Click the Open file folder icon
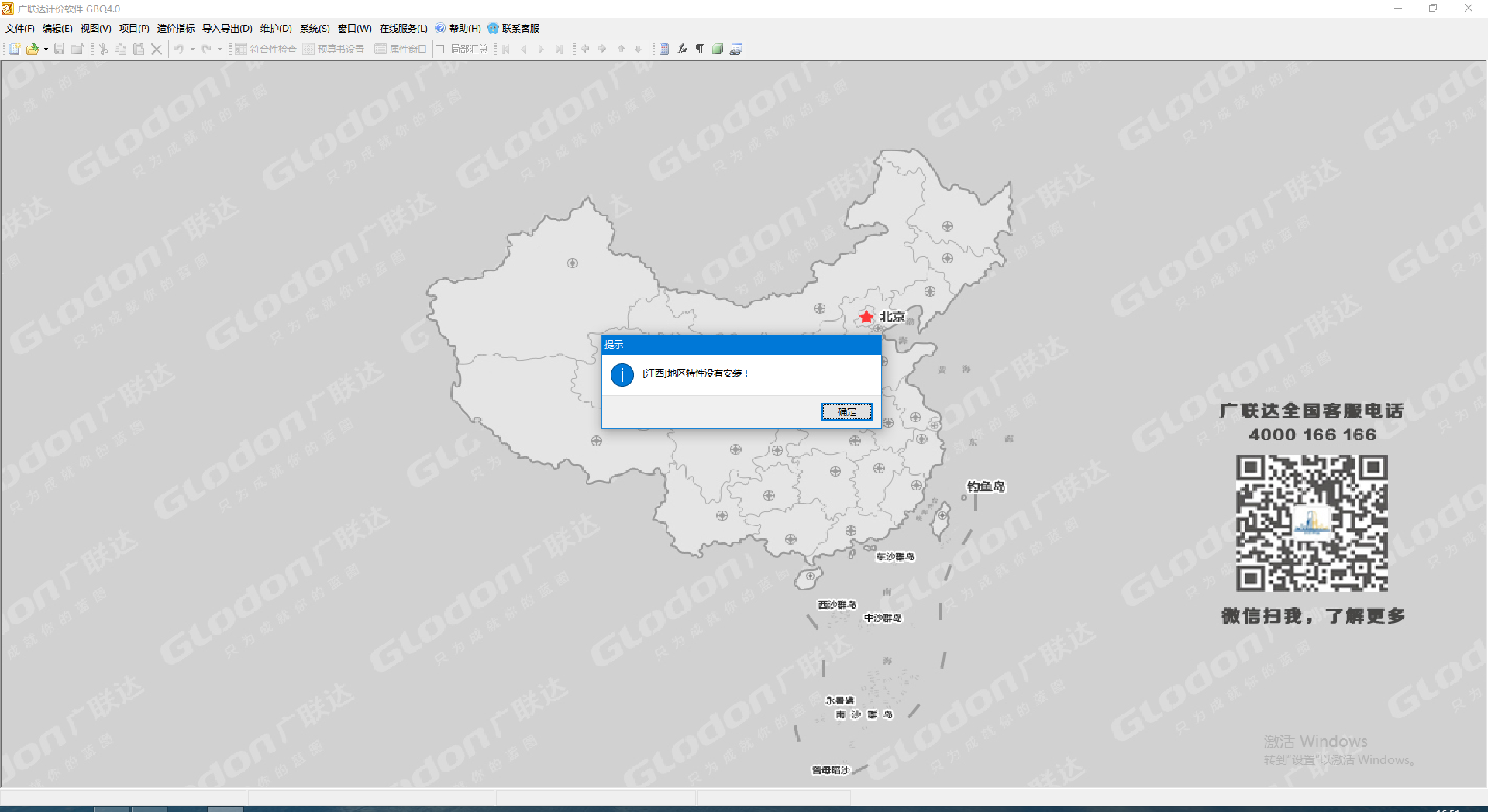The width and height of the screenshot is (1488, 812). click(32, 49)
